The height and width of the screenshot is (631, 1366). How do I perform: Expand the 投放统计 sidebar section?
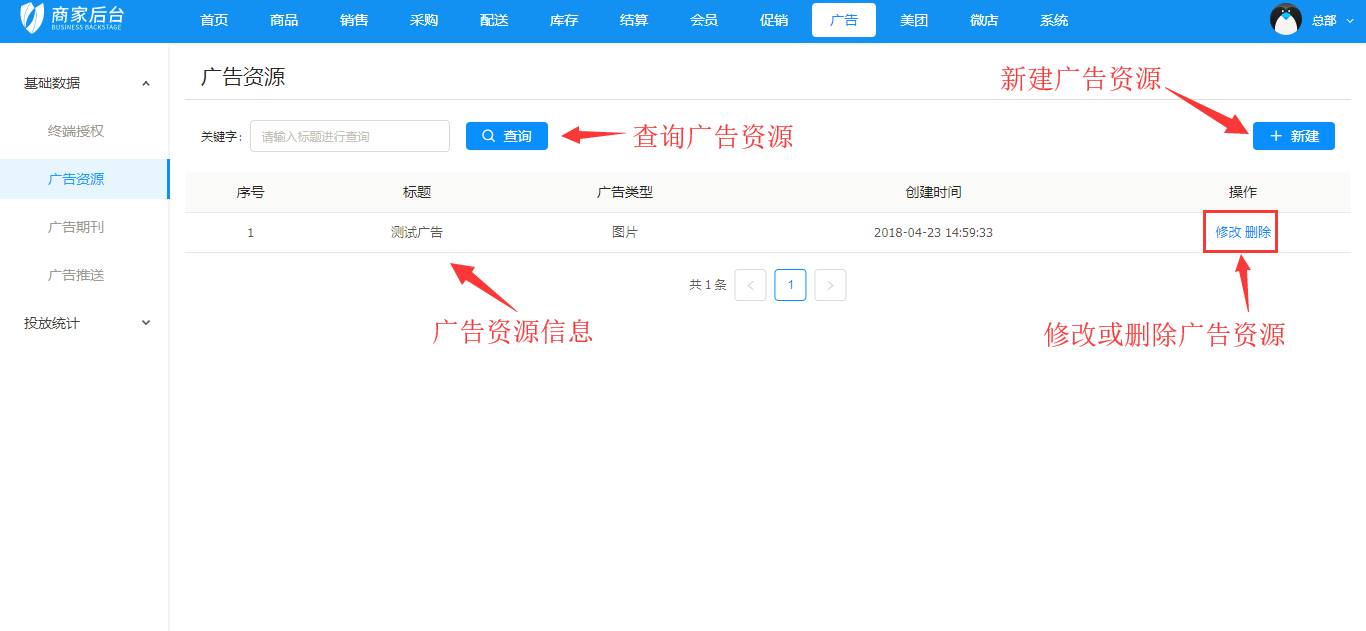tap(146, 323)
